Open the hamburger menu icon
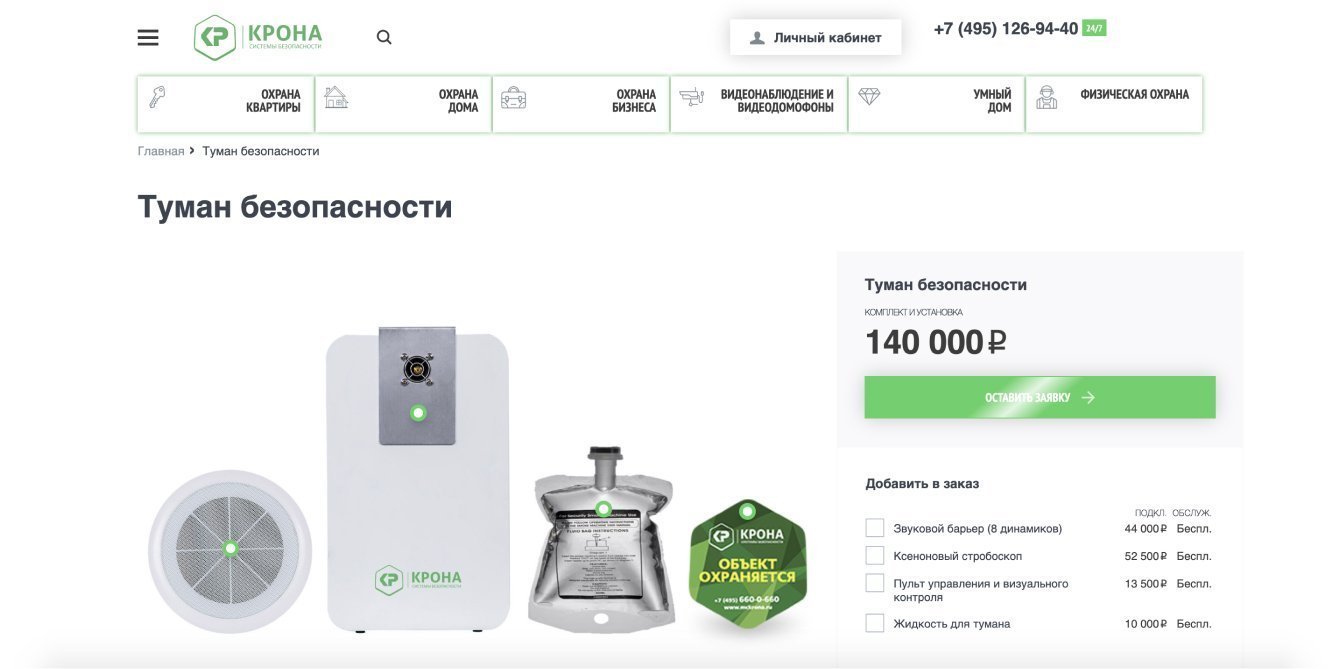 click(148, 38)
